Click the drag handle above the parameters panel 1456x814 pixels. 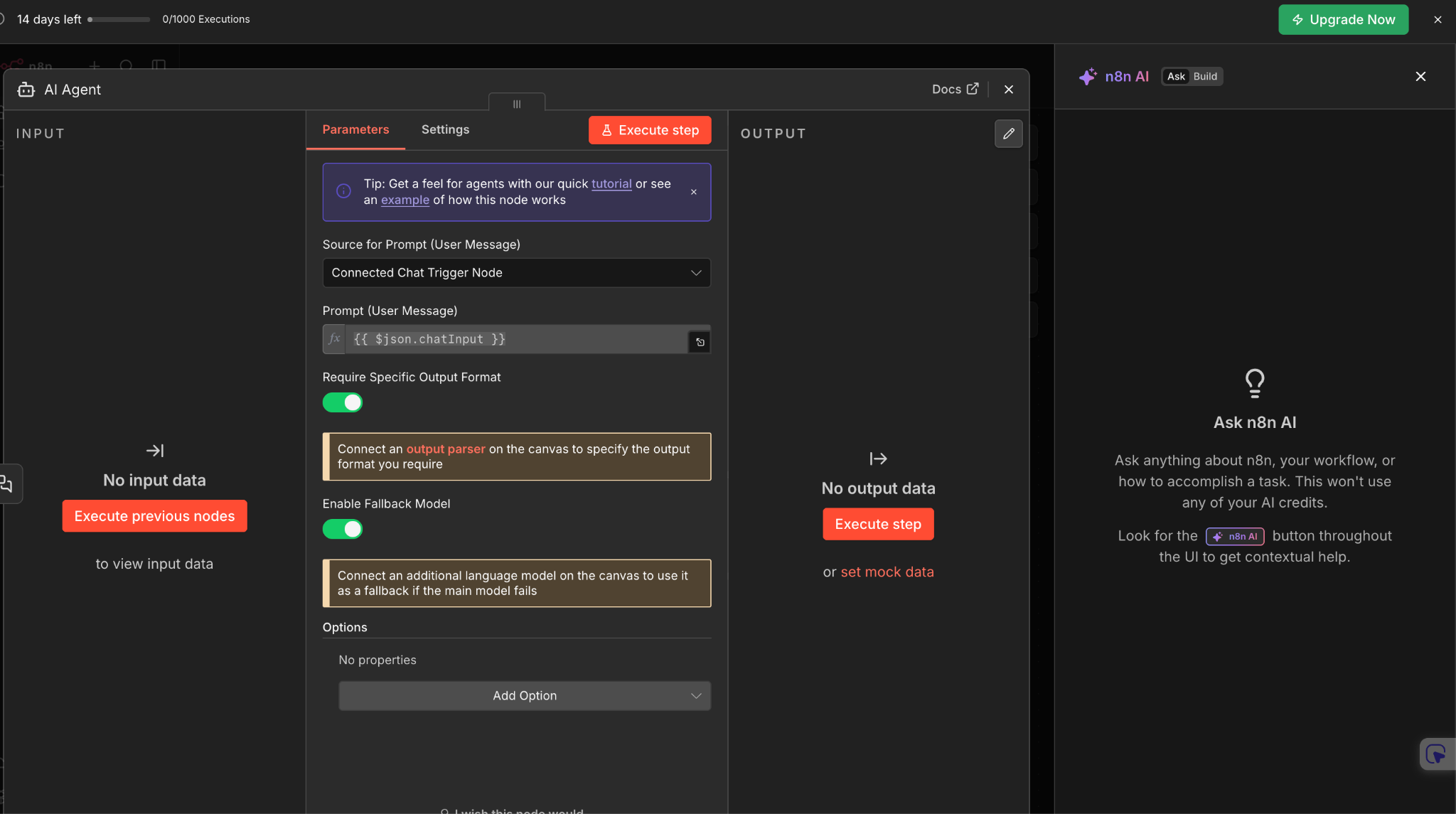[517, 104]
